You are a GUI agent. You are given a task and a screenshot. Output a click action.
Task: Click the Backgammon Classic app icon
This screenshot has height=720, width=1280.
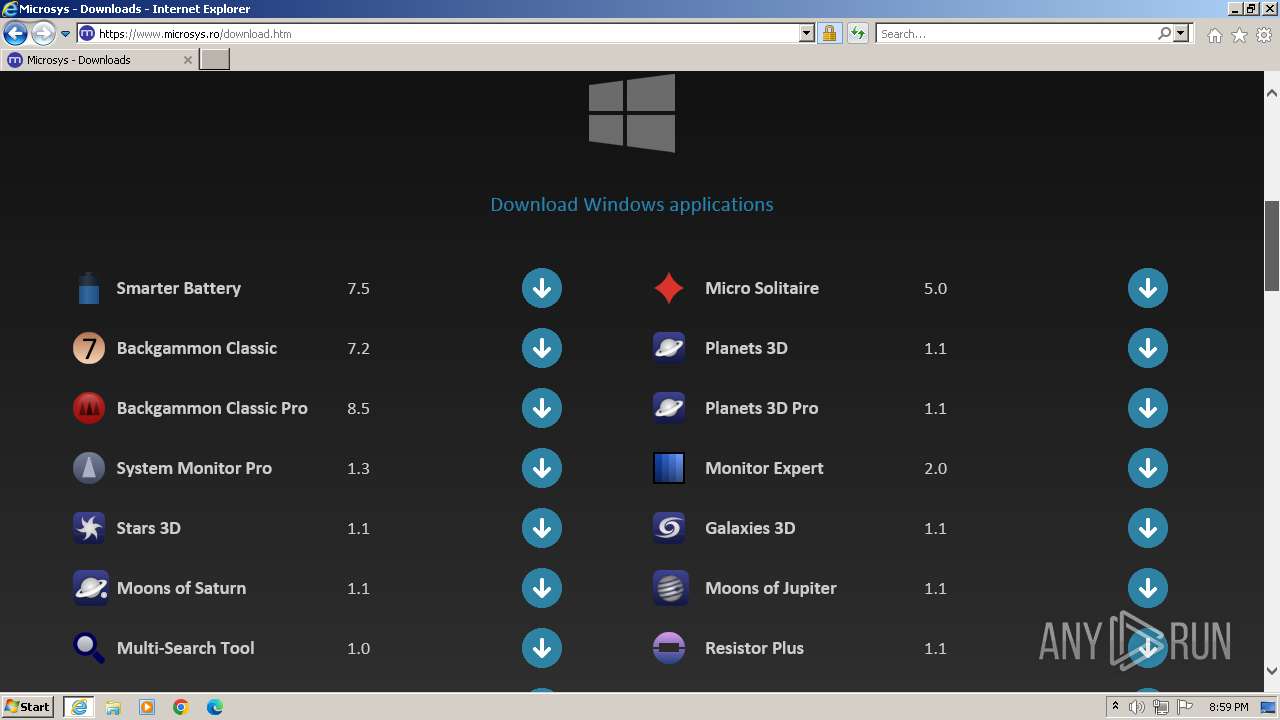point(89,348)
